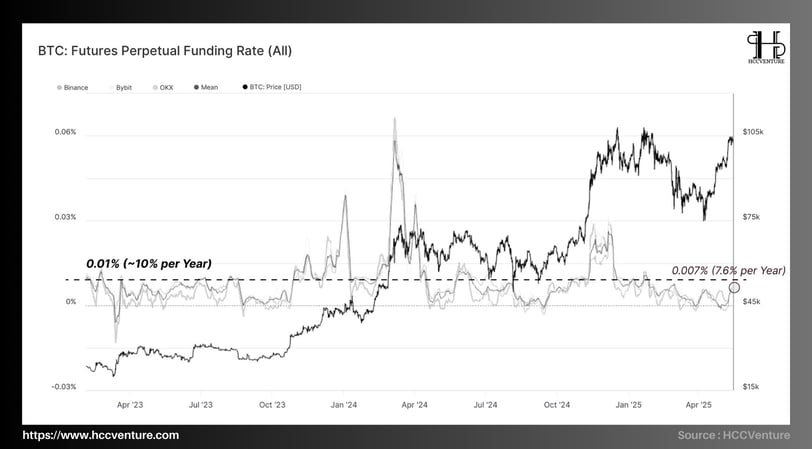The height and width of the screenshot is (449, 812).
Task: Click the 0.01% (~10% per Year) annotation
Action: tap(149, 264)
